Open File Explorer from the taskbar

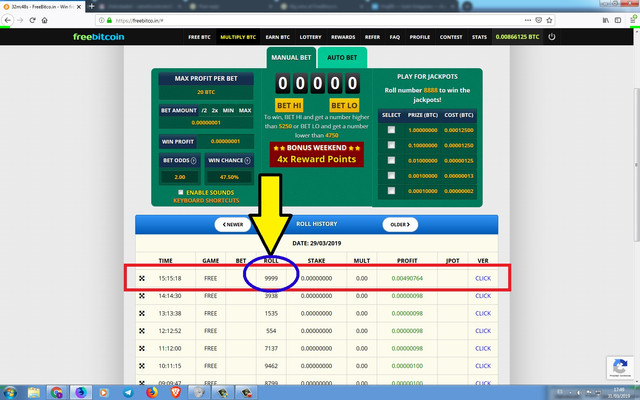click(33, 393)
